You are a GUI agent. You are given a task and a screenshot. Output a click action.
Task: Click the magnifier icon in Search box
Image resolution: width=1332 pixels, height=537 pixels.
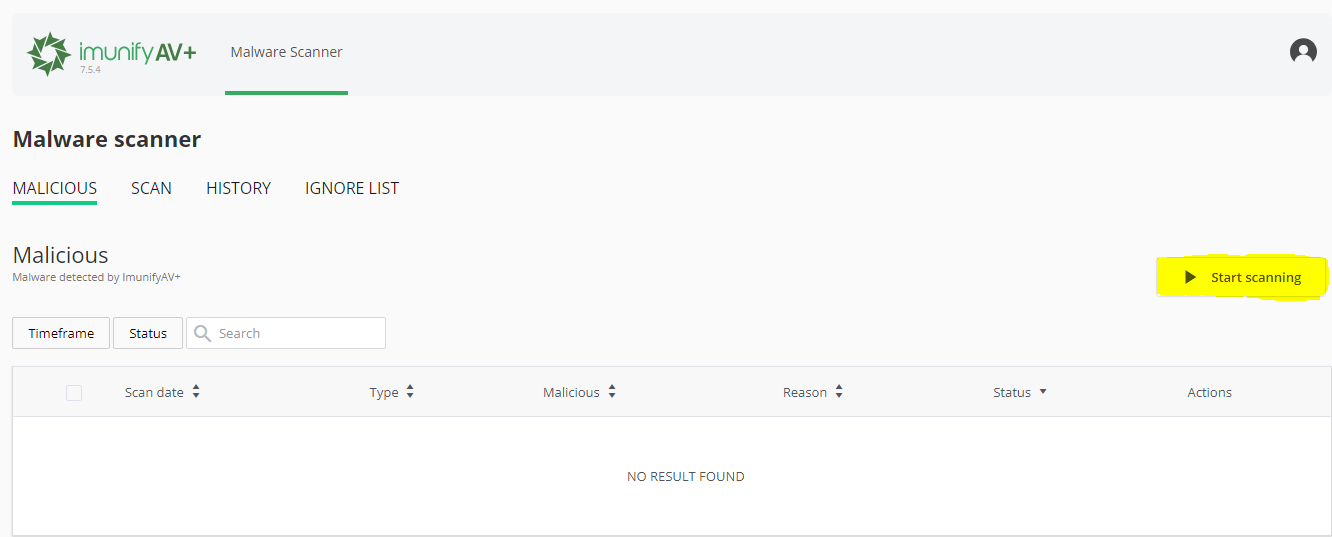pyautogui.click(x=203, y=334)
